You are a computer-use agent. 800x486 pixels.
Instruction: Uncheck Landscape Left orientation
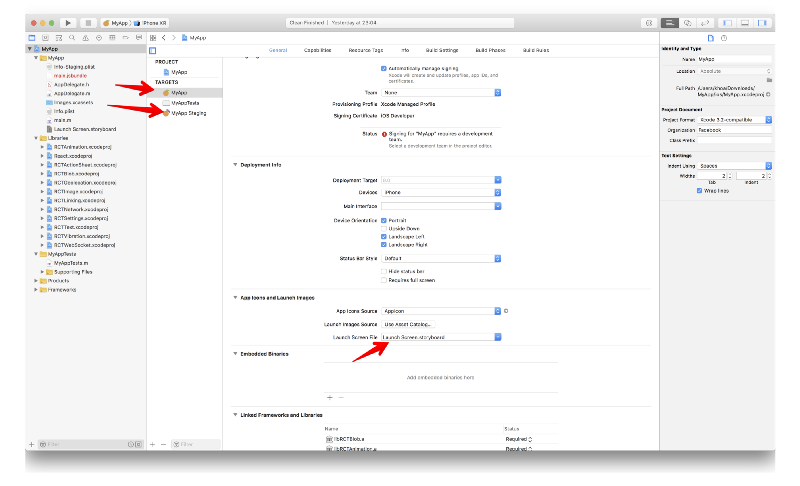[x=384, y=237]
